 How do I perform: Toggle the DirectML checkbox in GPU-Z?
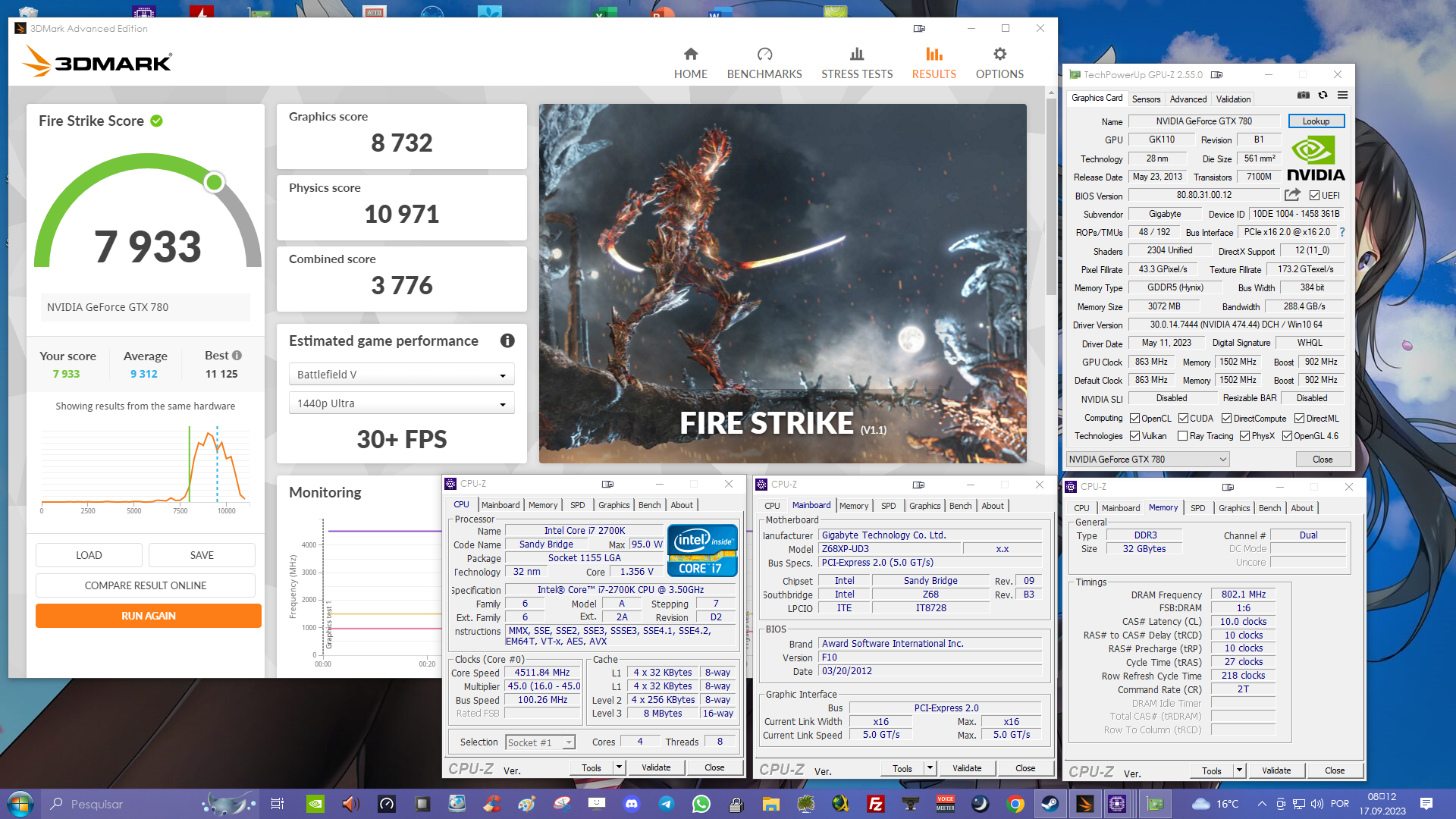coord(1299,418)
